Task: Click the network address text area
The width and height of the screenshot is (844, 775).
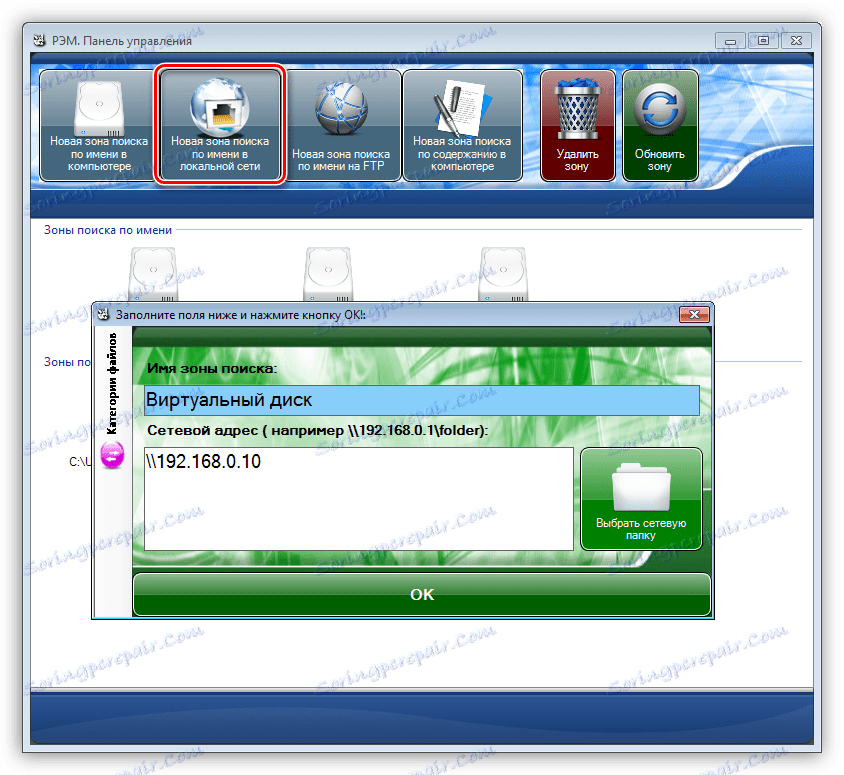Action: 359,499
